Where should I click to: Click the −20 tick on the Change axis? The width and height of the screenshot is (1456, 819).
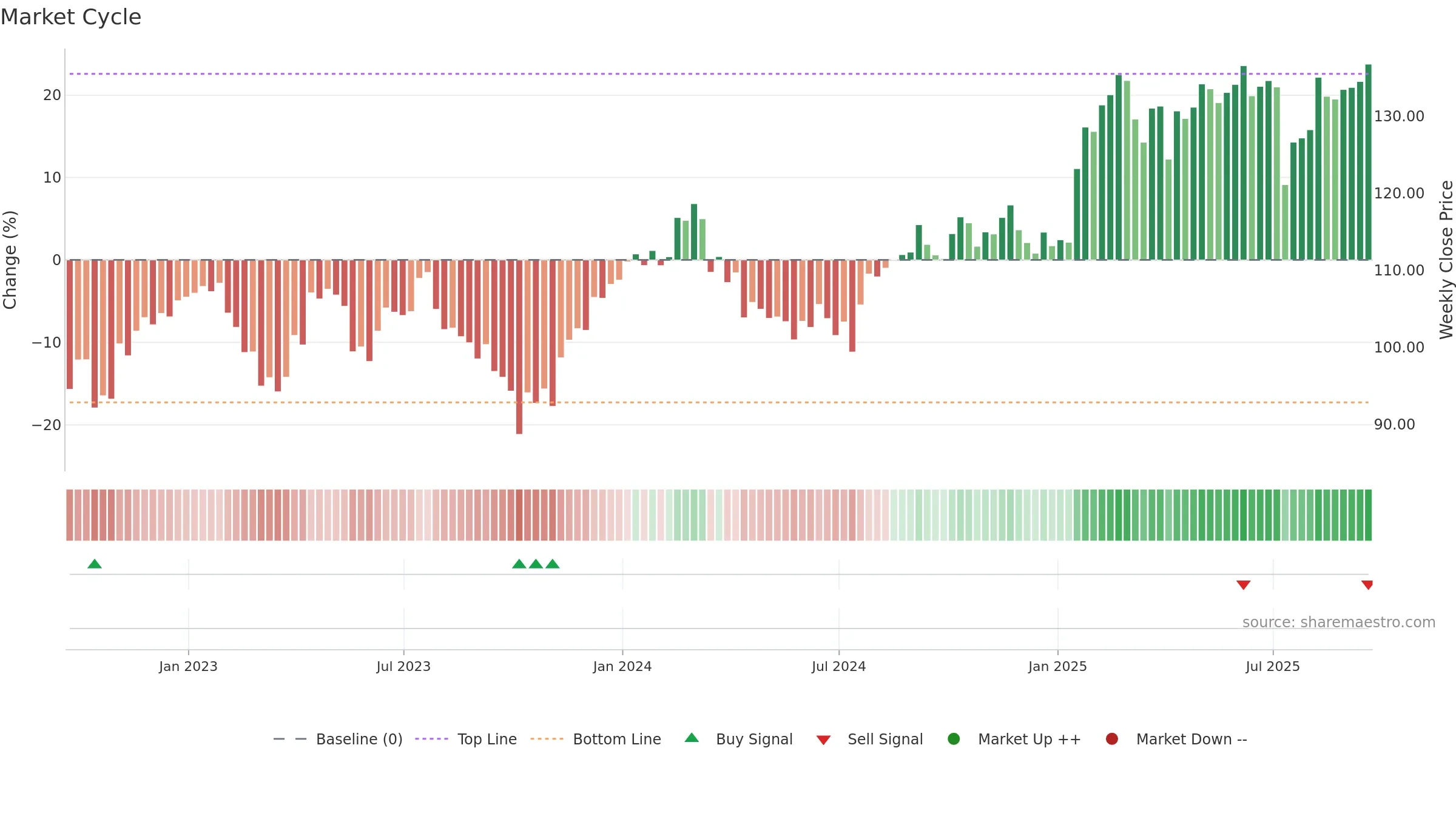point(47,425)
